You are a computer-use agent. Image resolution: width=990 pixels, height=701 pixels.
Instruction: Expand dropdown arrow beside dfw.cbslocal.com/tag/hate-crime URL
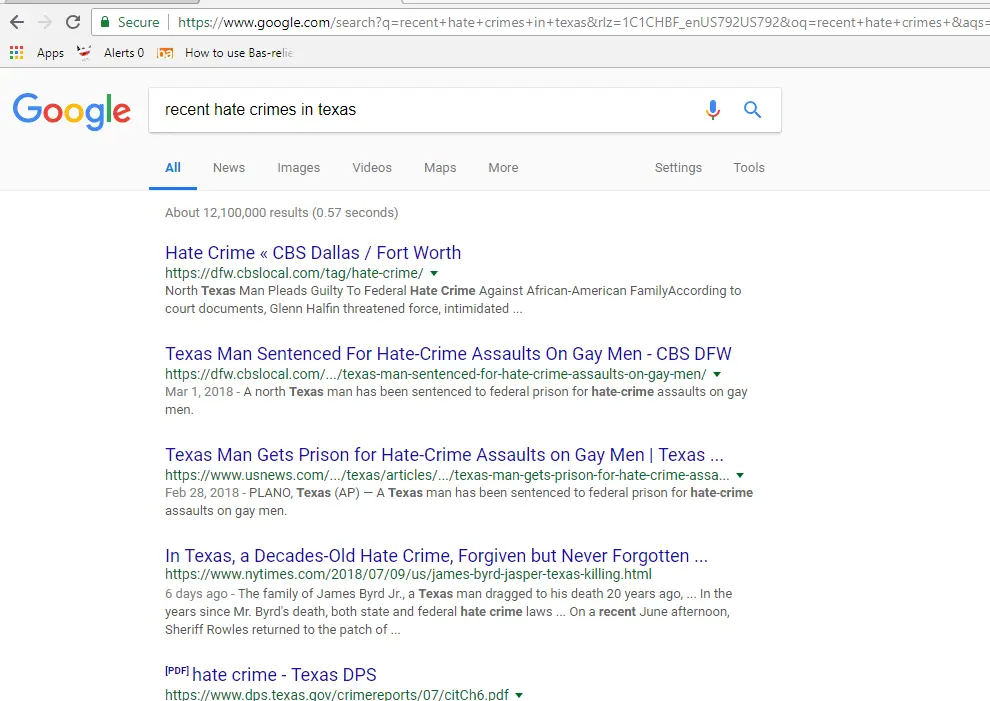(434, 273)
